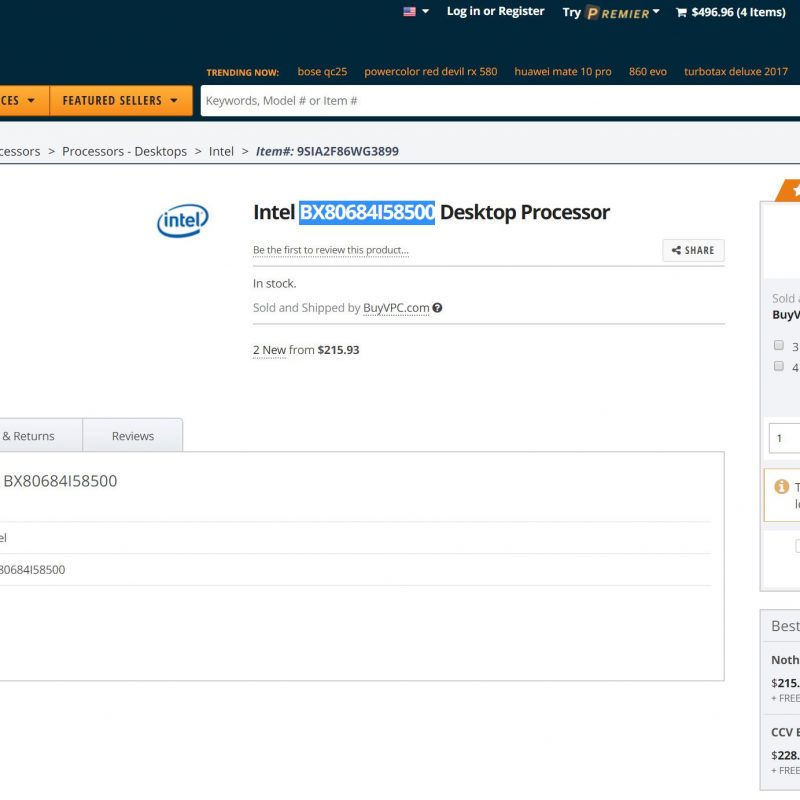
Task: Click the $215.93 price text
Action: click(x=338, y=350)
